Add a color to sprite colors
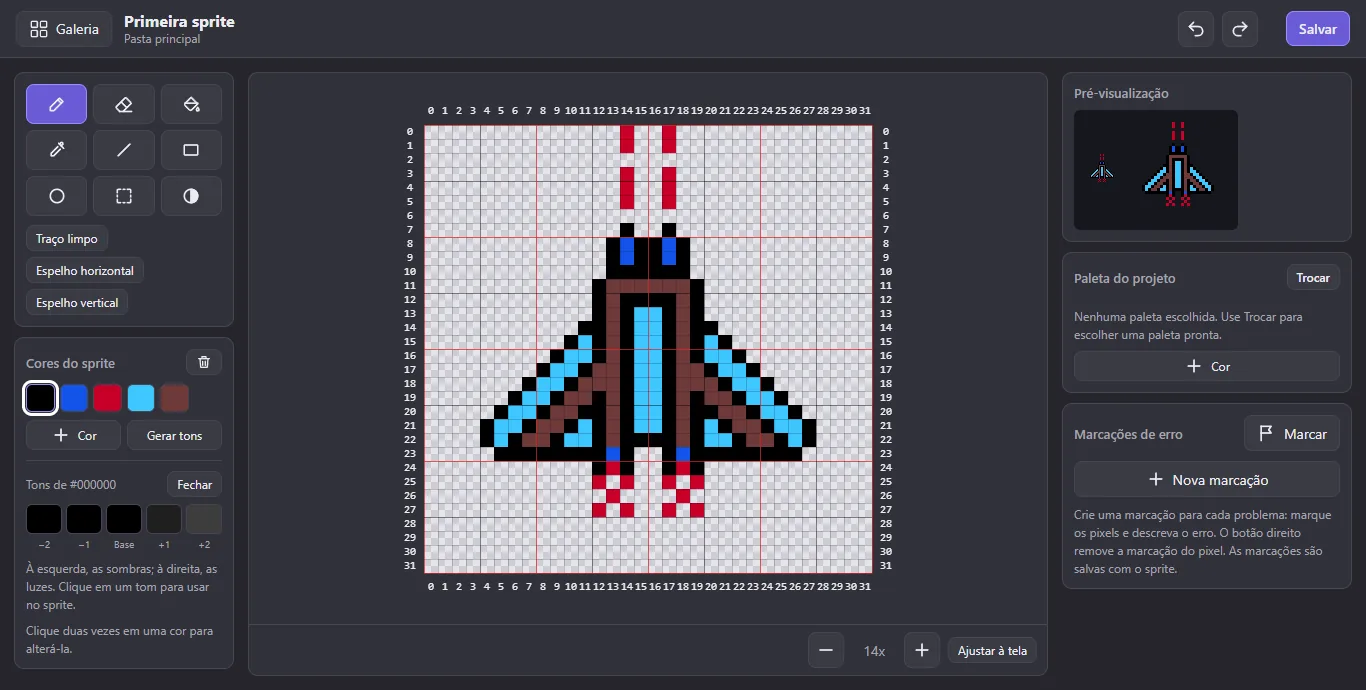The height and width of the screenshot is (690, 1366). click(x=74, y=435)
